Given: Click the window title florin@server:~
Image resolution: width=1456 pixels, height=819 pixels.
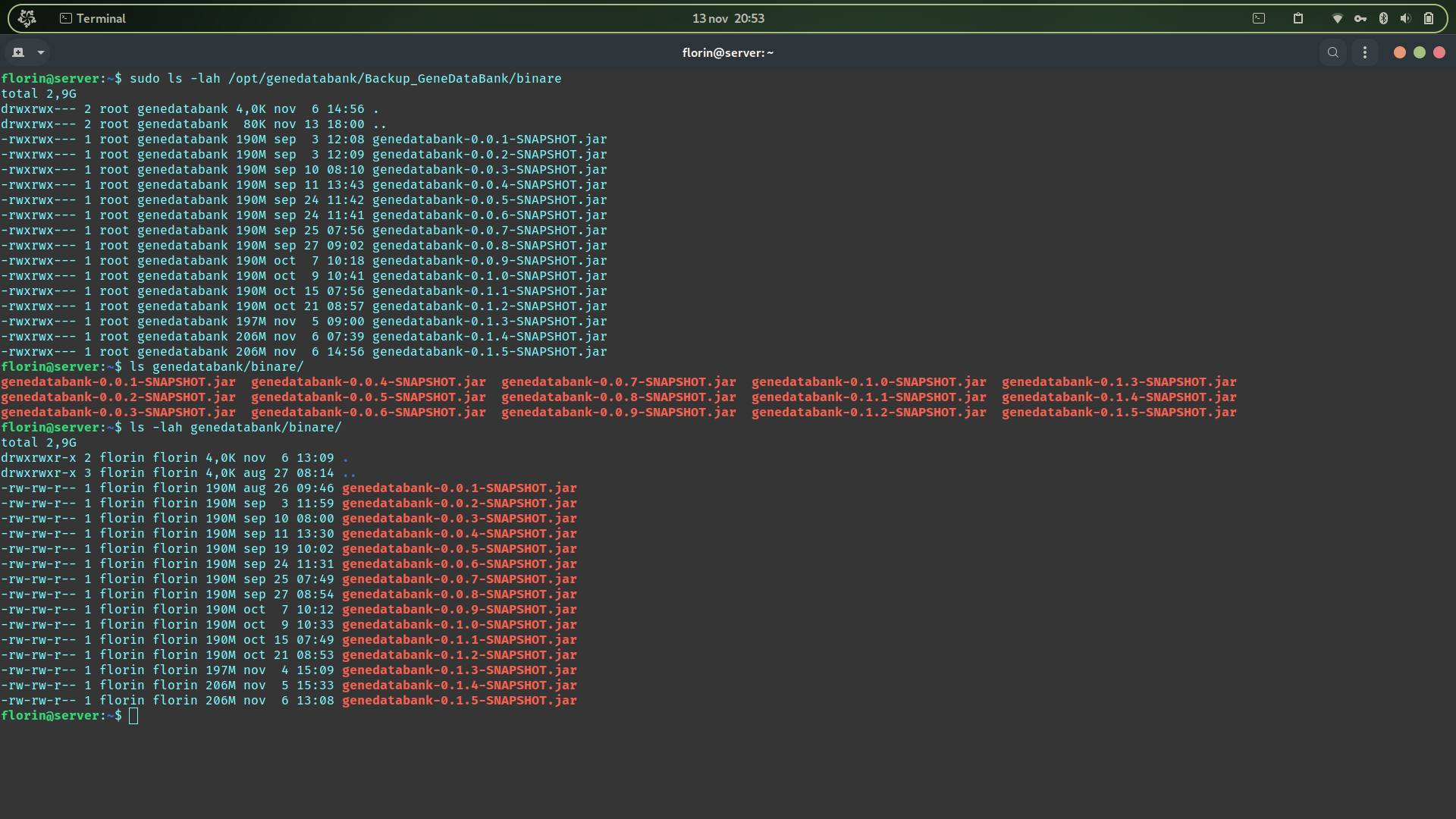Looking at the screenshot, I should point(728,52).
